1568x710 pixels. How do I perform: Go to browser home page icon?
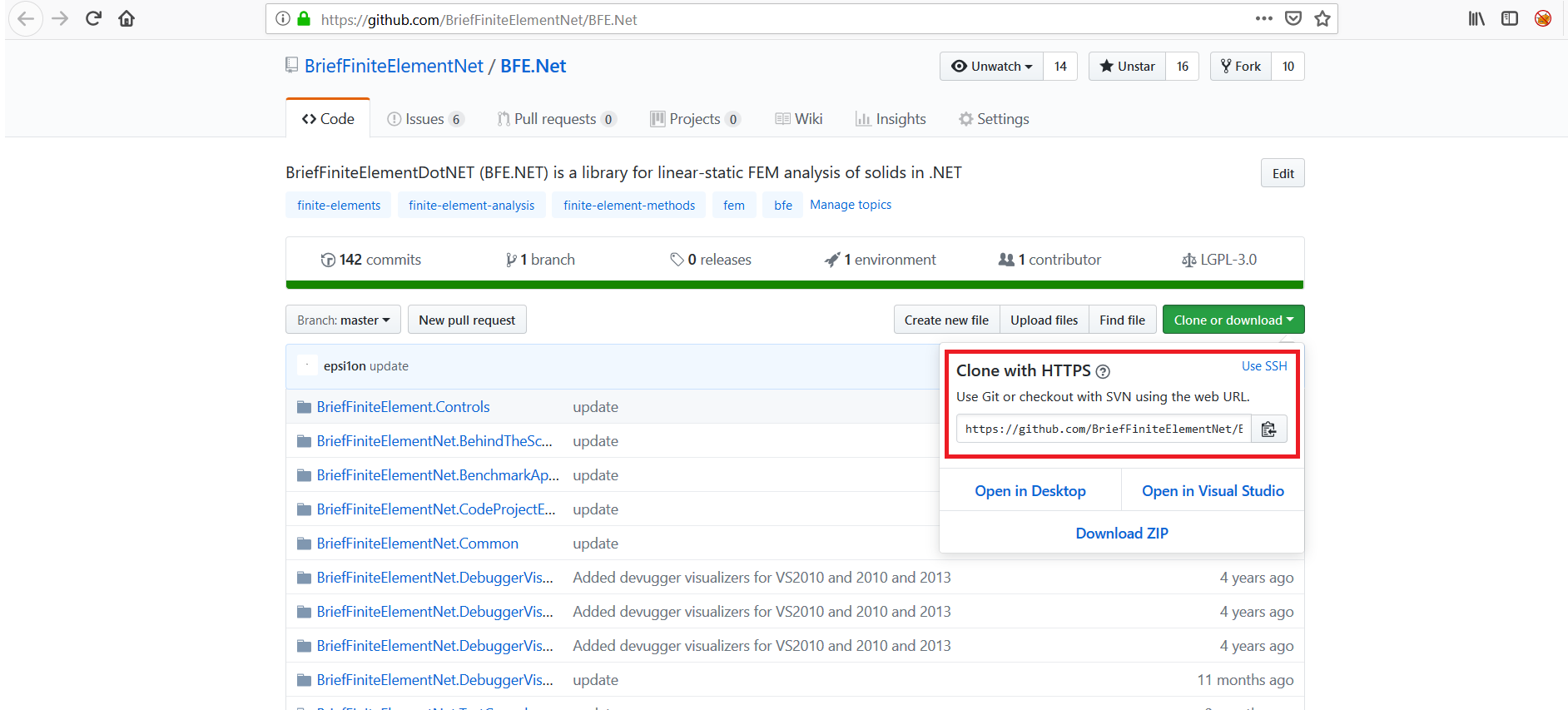(127, 18)
